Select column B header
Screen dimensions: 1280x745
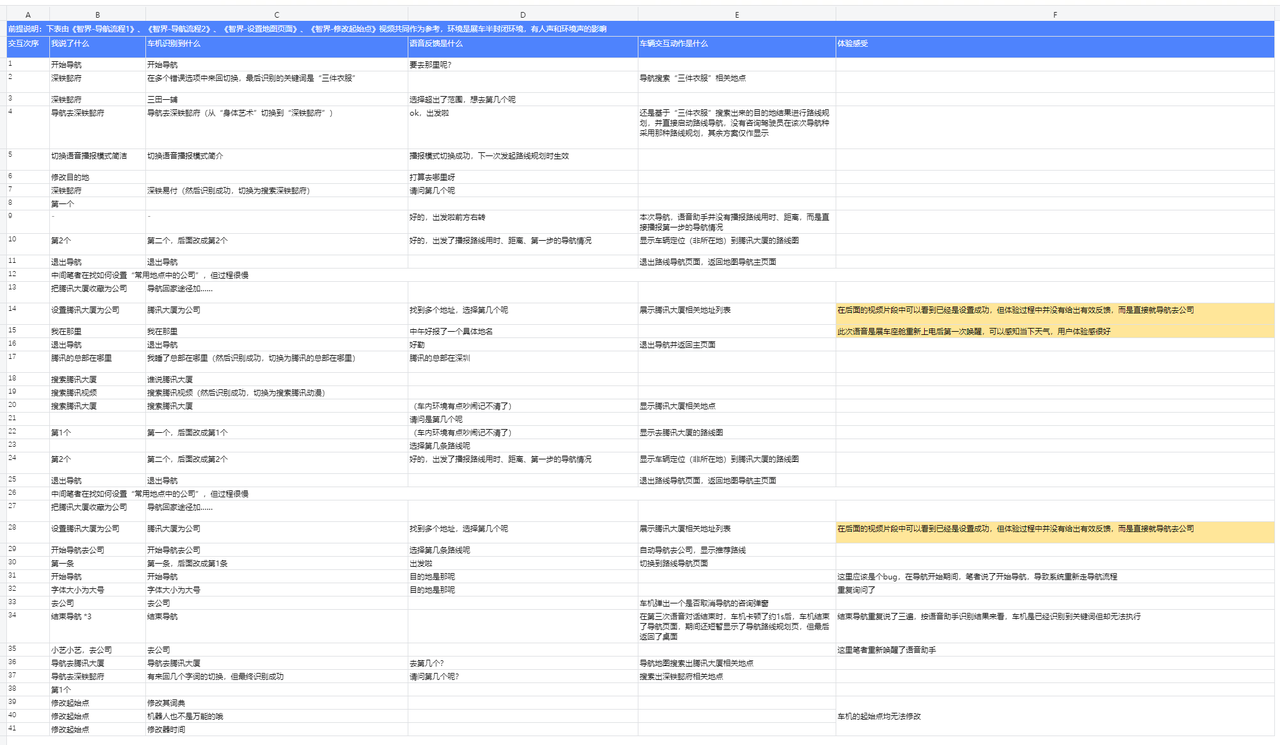coord(97,15)
